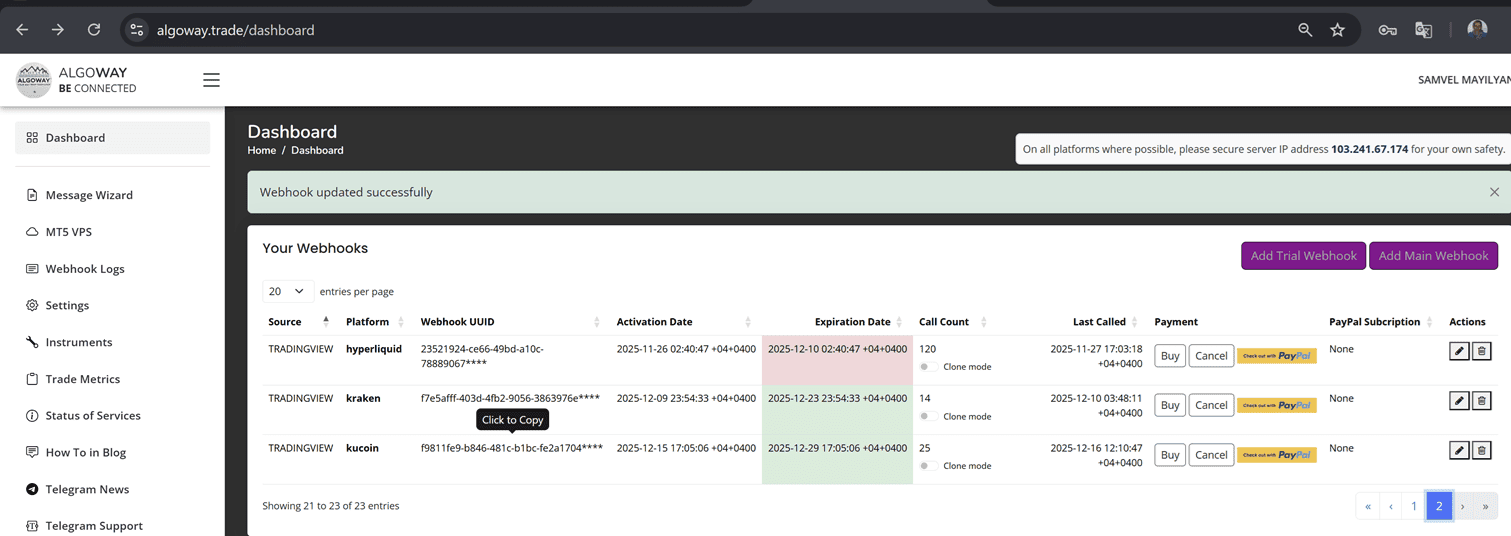Edit the kucoin webhook
The width and height of the screenshot is (1511, 536).
point(1459,450)
